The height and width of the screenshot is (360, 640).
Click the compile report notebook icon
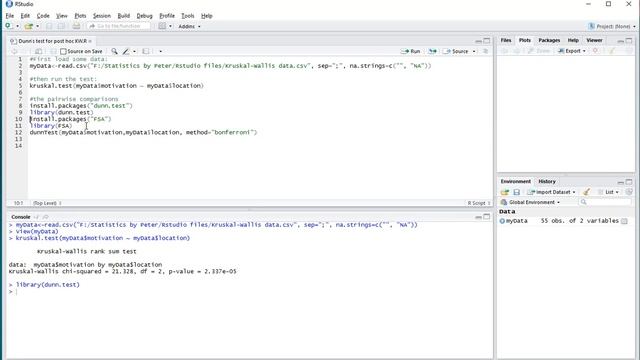[x=145, y=51]
